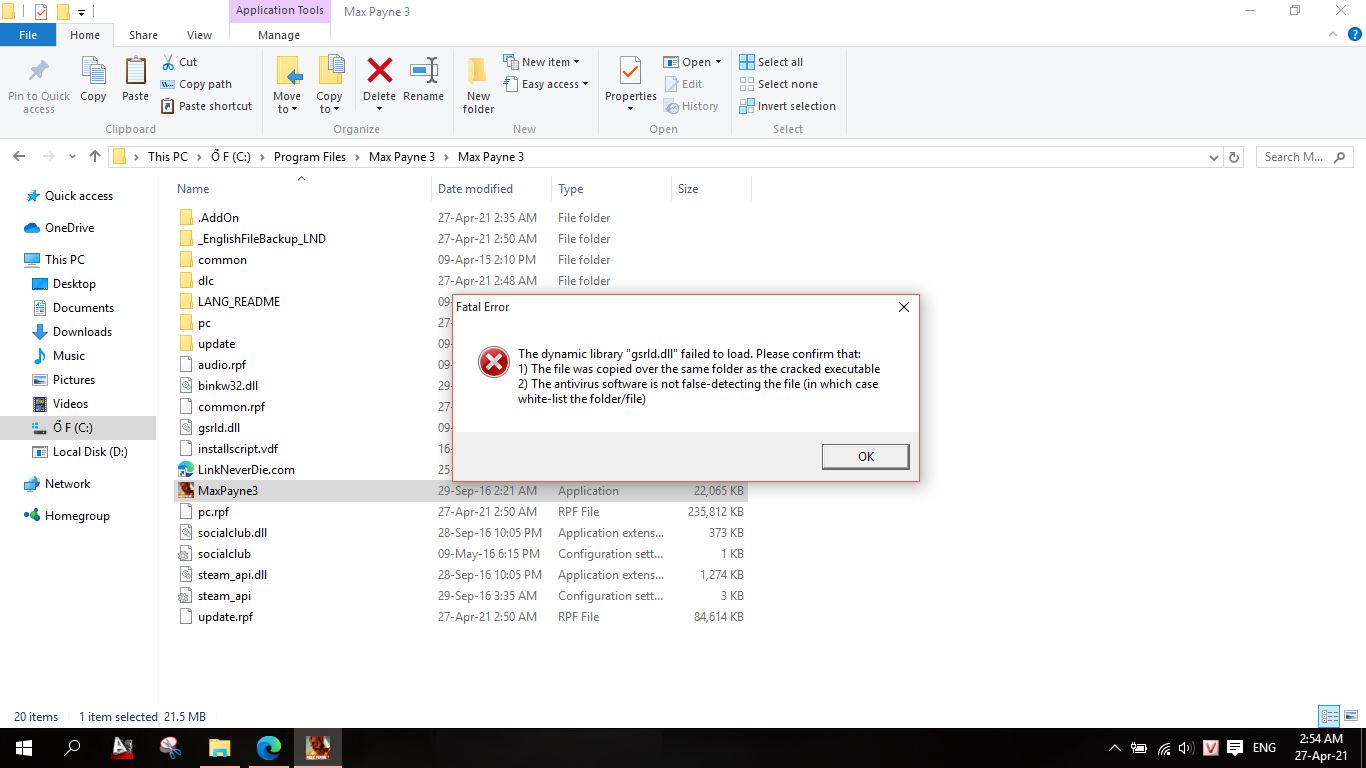The image size is (1366, 768).
Task: Switch to large icons view toggle
Action: coord(1349,716)
